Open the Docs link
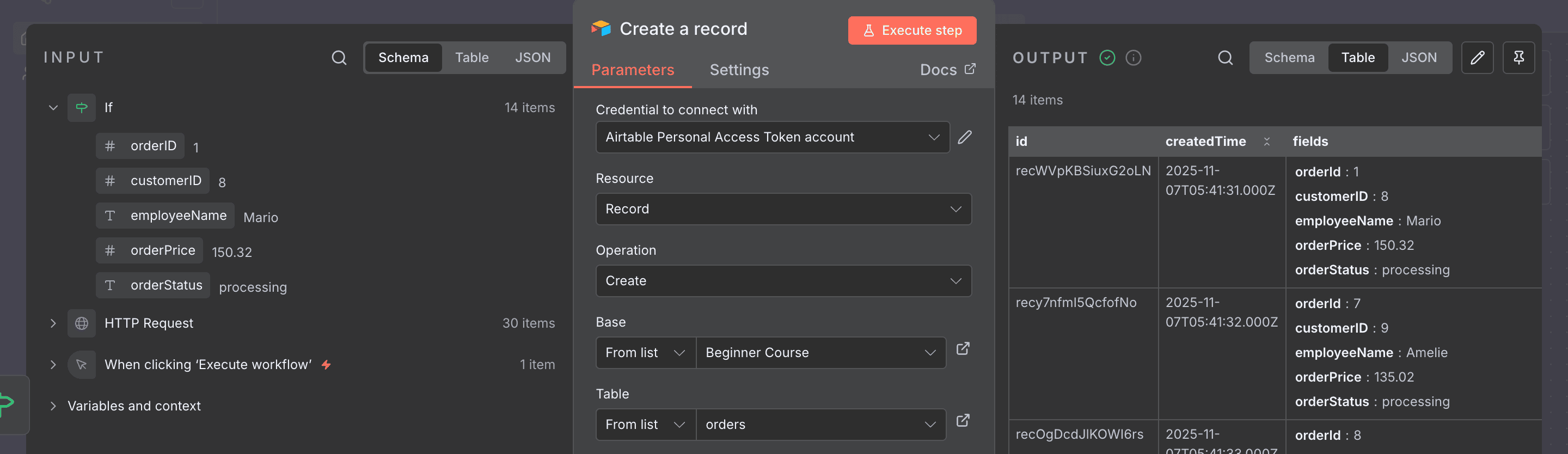The width and height of the screenshot is (1568, 454). 947,70
